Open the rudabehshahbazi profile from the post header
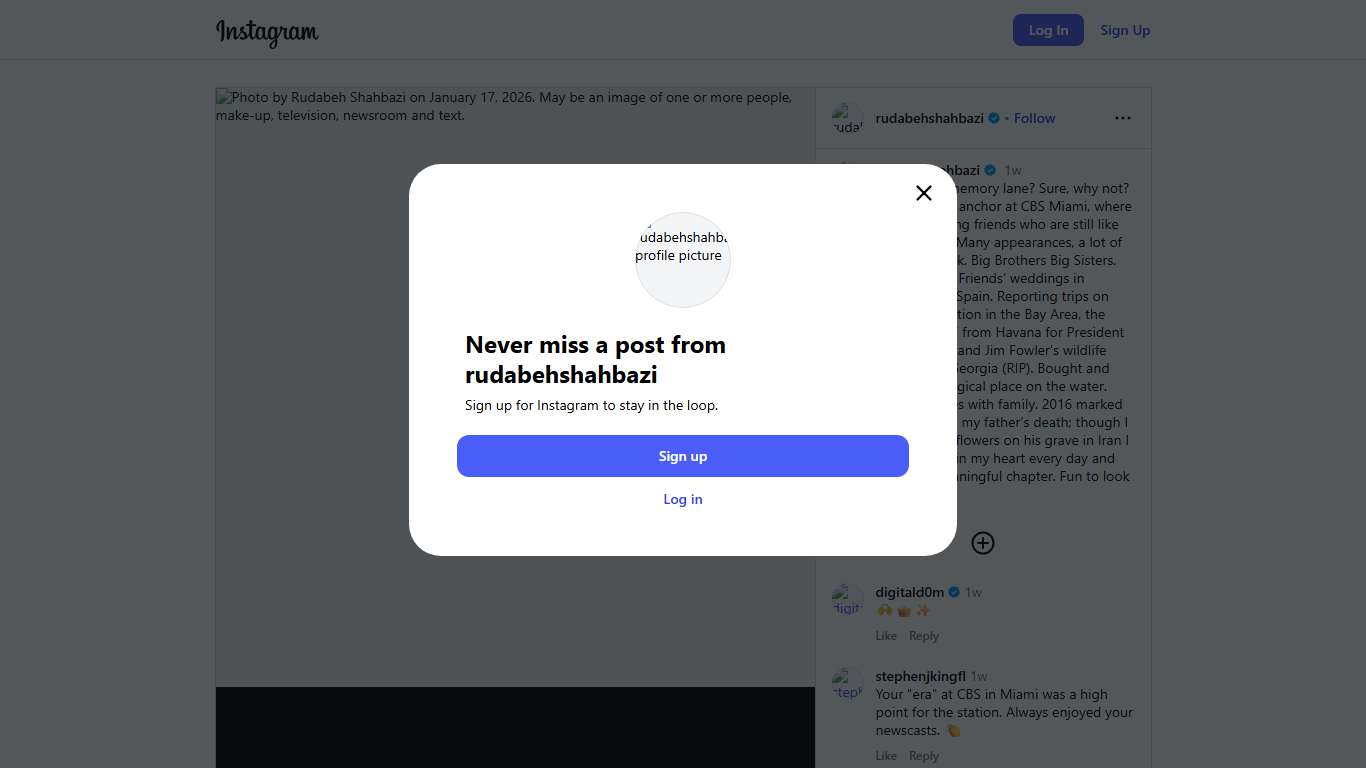 click(x=929, y=118)
